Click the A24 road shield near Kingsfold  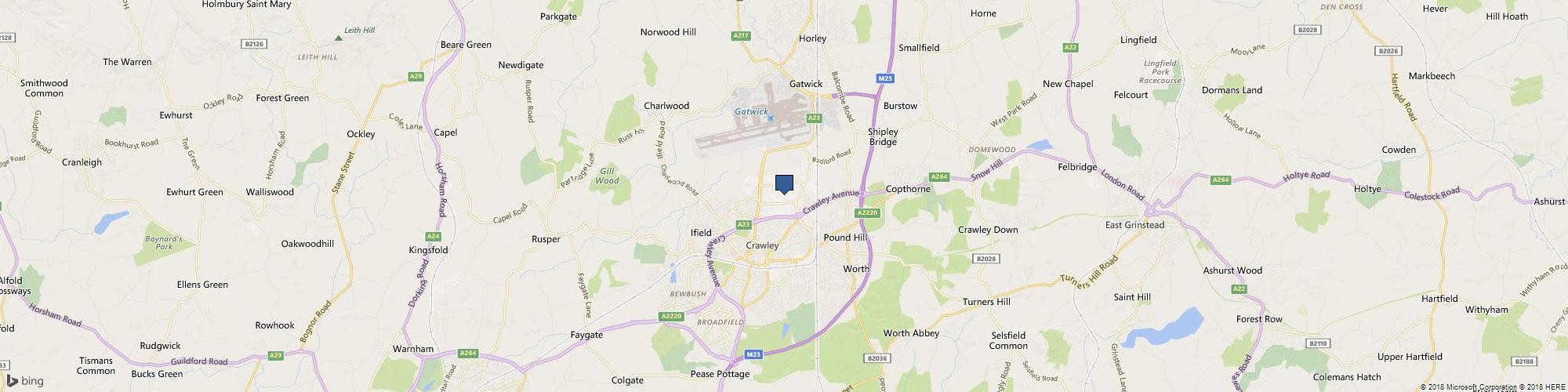(433, 236)
